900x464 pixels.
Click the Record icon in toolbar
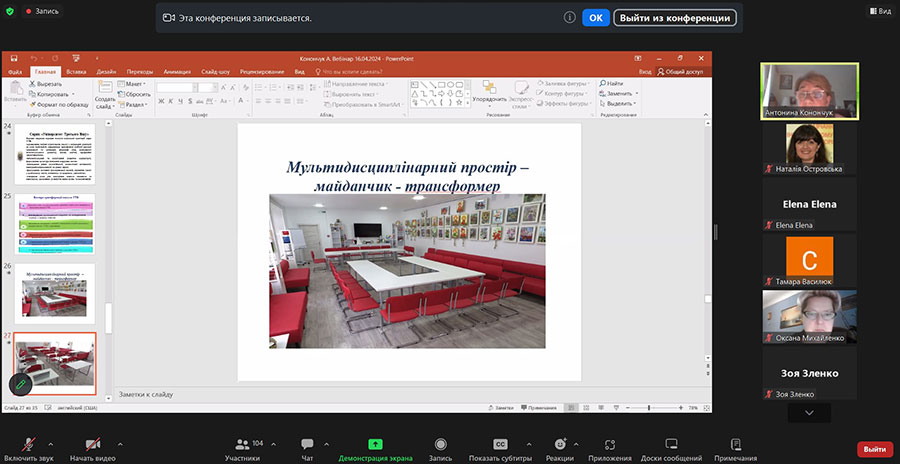(440, 444)
